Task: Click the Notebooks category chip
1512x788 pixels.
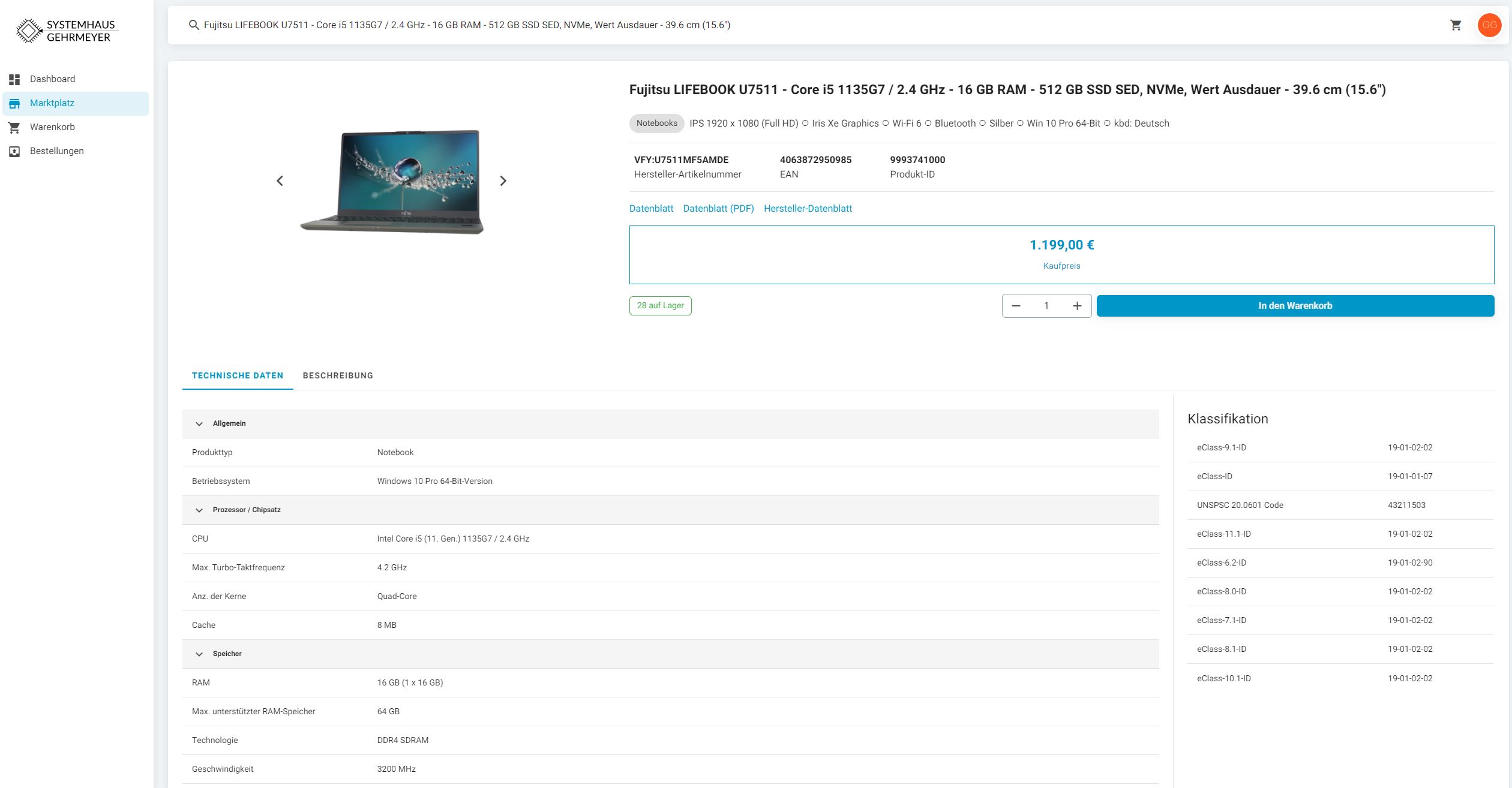Action: tap(656, 124)
